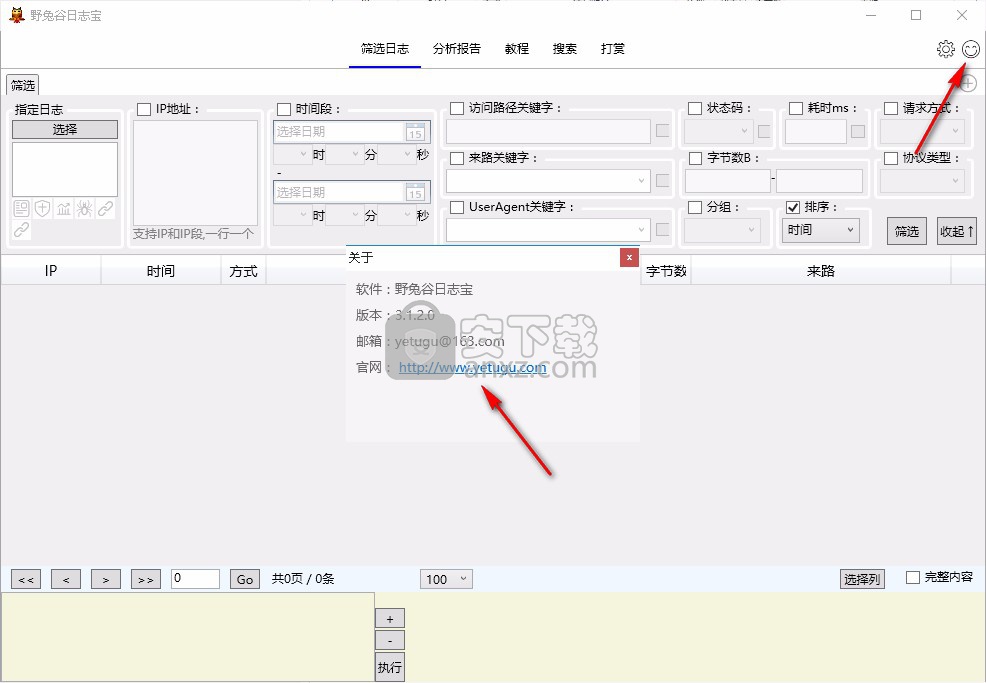Click the IP address list text area
986x683 pixels.
tap(196, 173)
